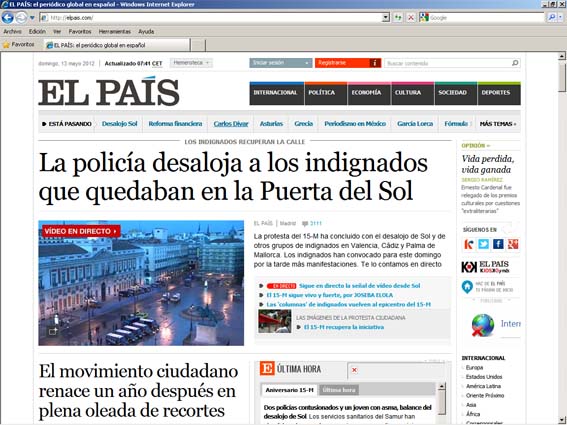Open the ECONOMÍA section
Viewport: 567px width, 425px height.
tap(369, 93)
